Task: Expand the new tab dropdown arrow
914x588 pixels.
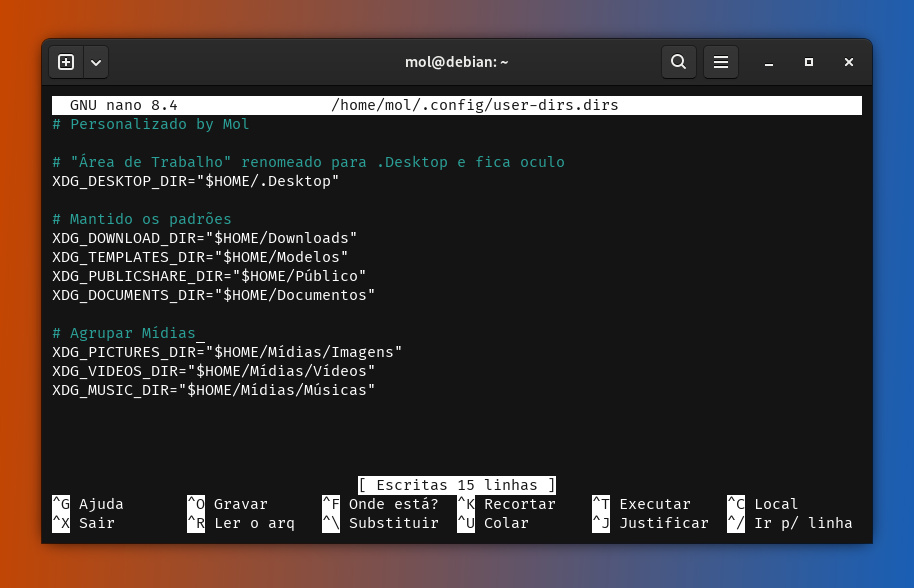Action: (96, 62)
